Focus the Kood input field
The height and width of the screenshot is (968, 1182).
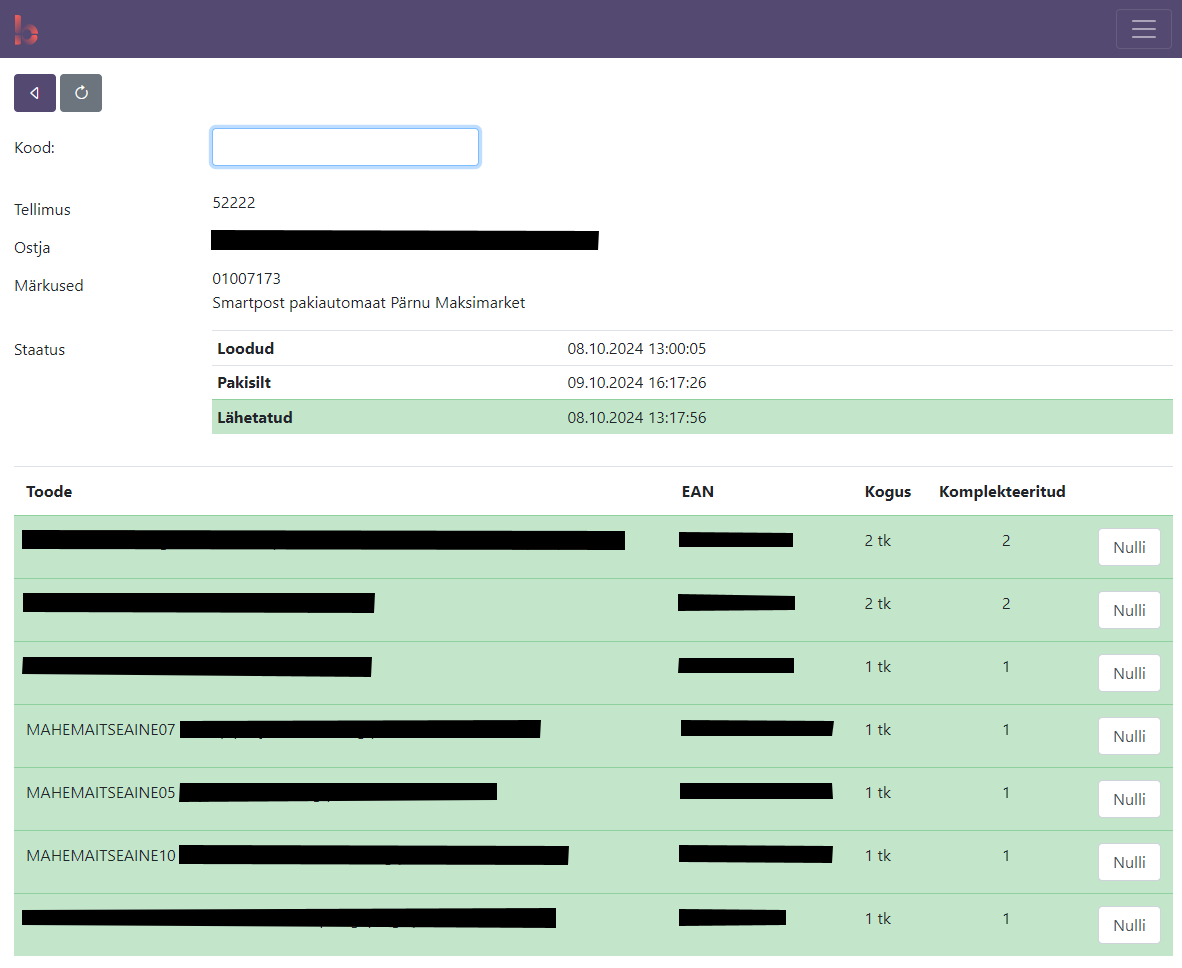(345, 147)
